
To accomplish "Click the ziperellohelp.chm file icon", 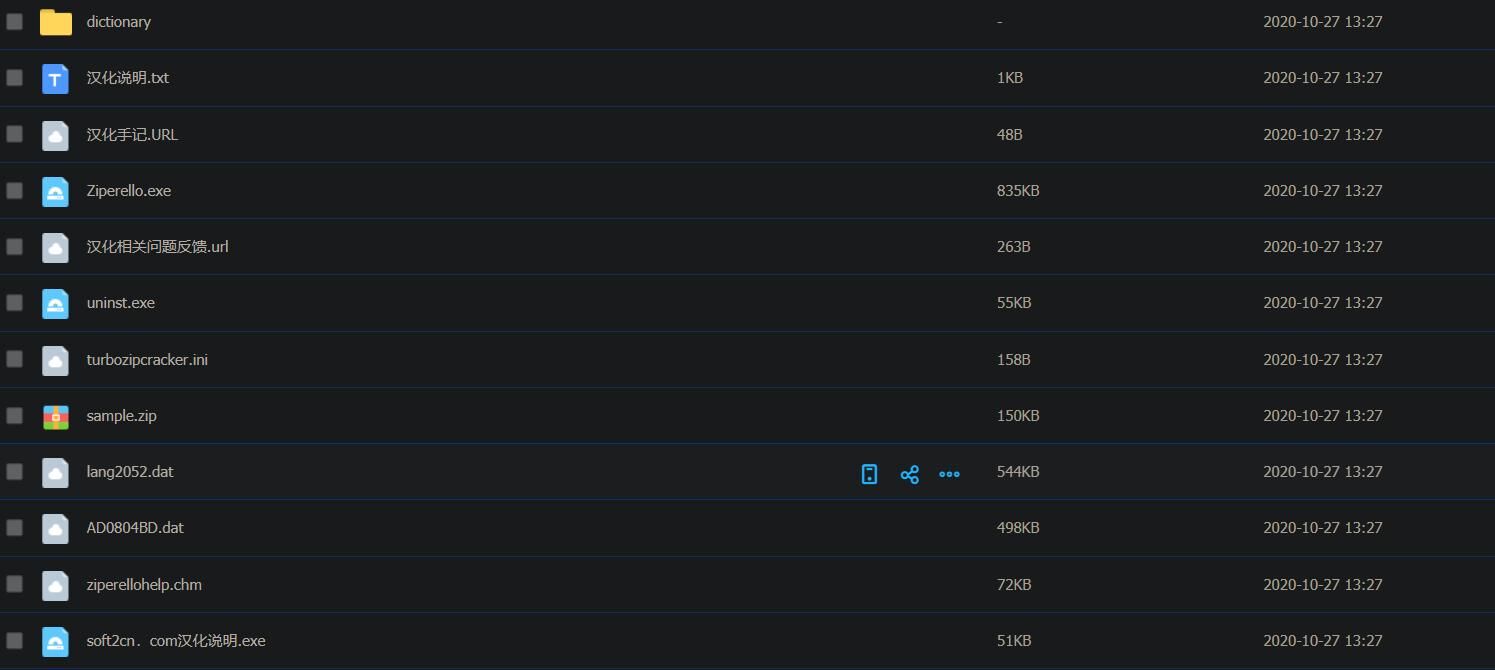I will coord(56,585).
